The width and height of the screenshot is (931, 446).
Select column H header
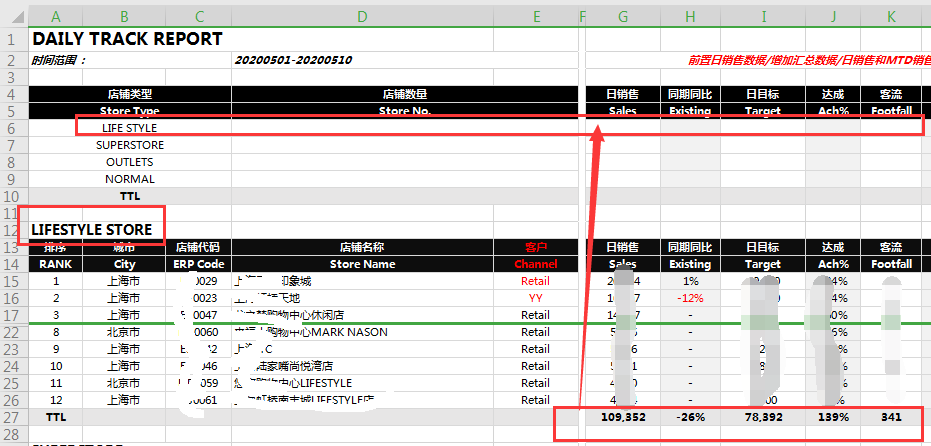tap(690, 17)
